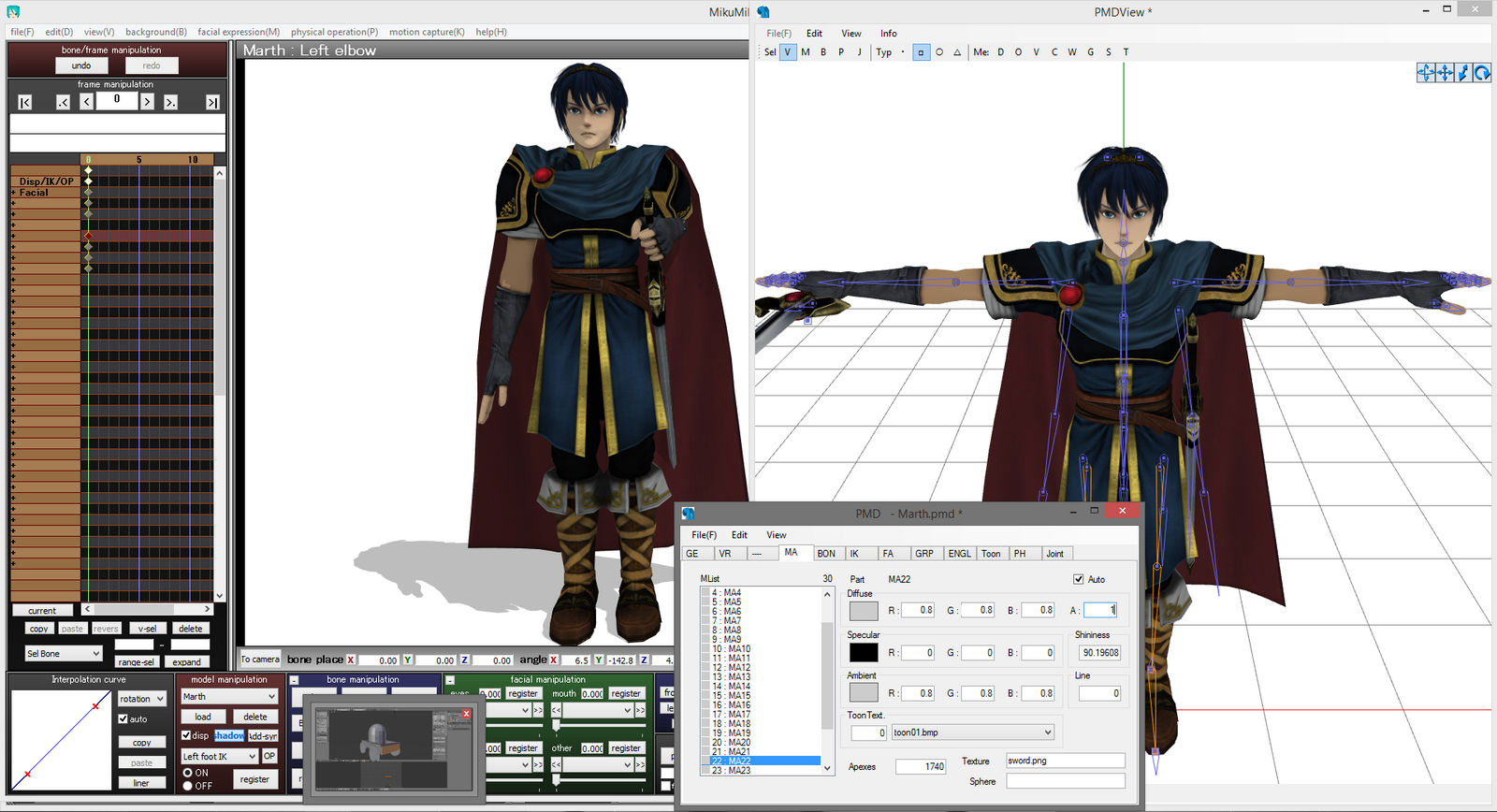Click the Shininess value field
Image resolution: width=1497 pixels, height=812 pixels.
(1100, 653)
